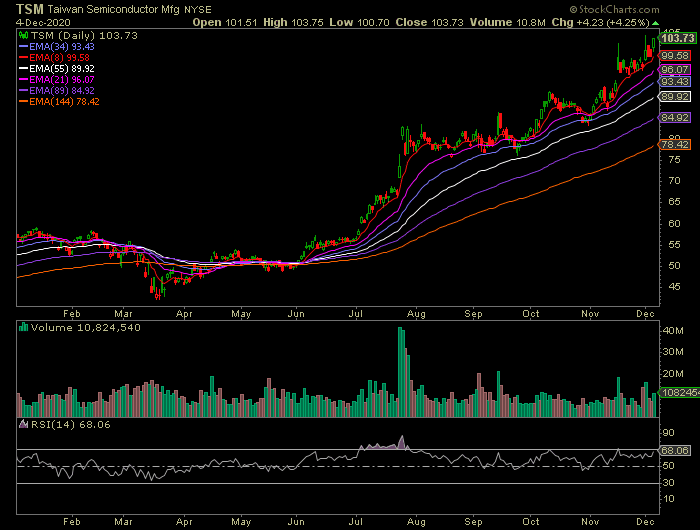Click the green 103.73 last price tag
Viewport: 700px width, 530px height.
point(678,38)
